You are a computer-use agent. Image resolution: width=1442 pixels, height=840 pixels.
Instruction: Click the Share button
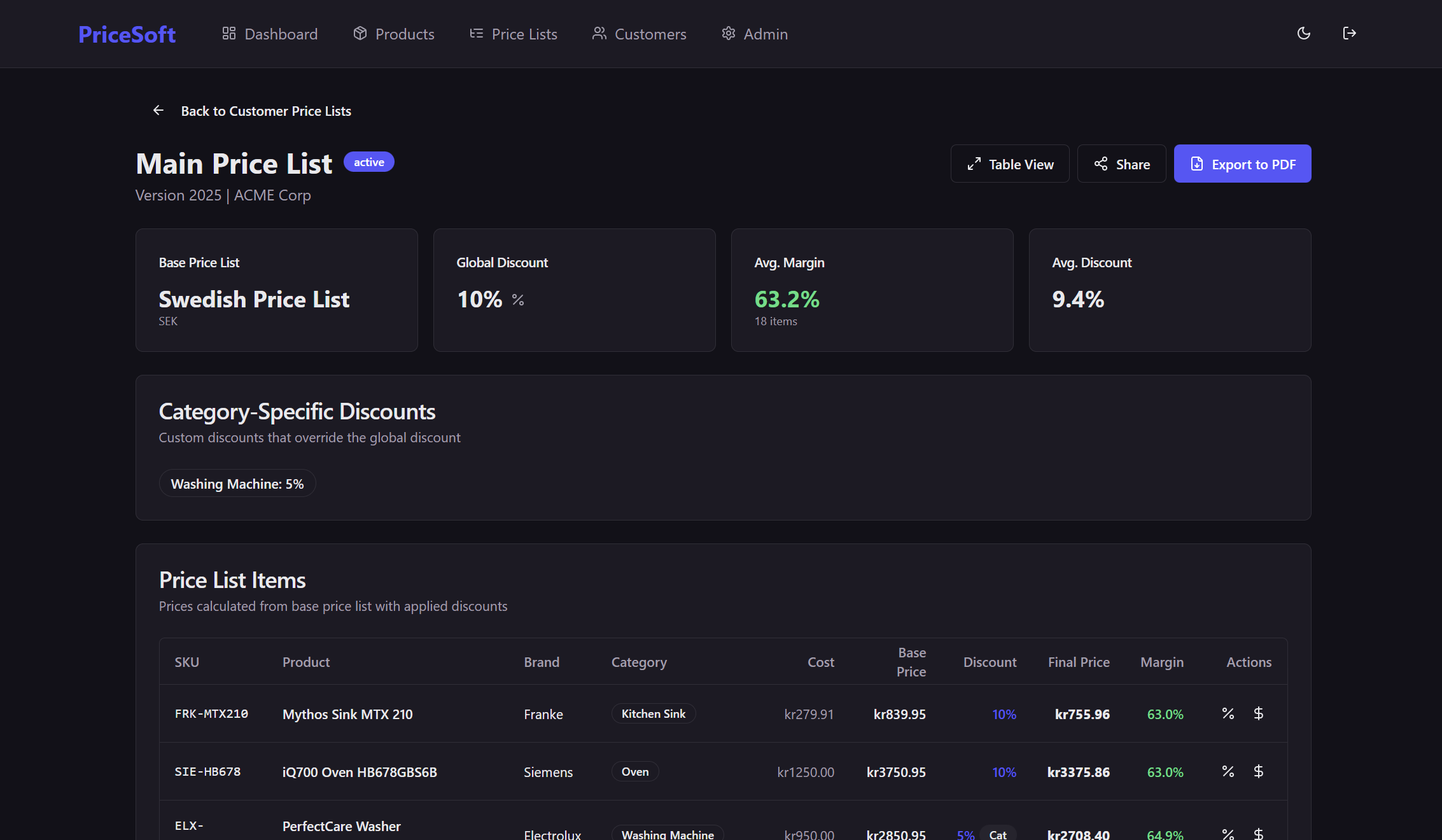(x=1121, y=164)
